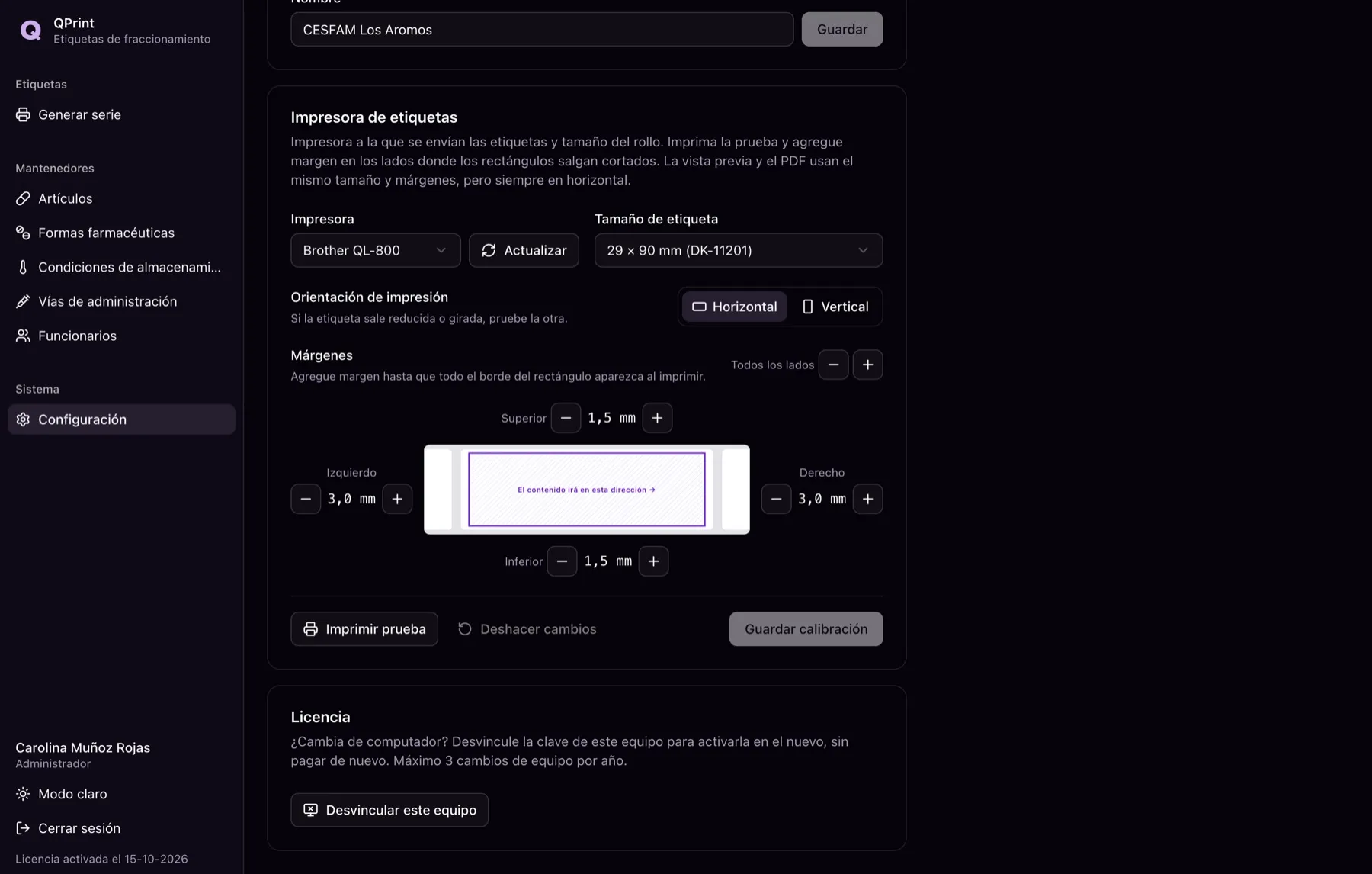Click the label preview thumbnail
The image size is (1372, 874).
click(587, 490)
